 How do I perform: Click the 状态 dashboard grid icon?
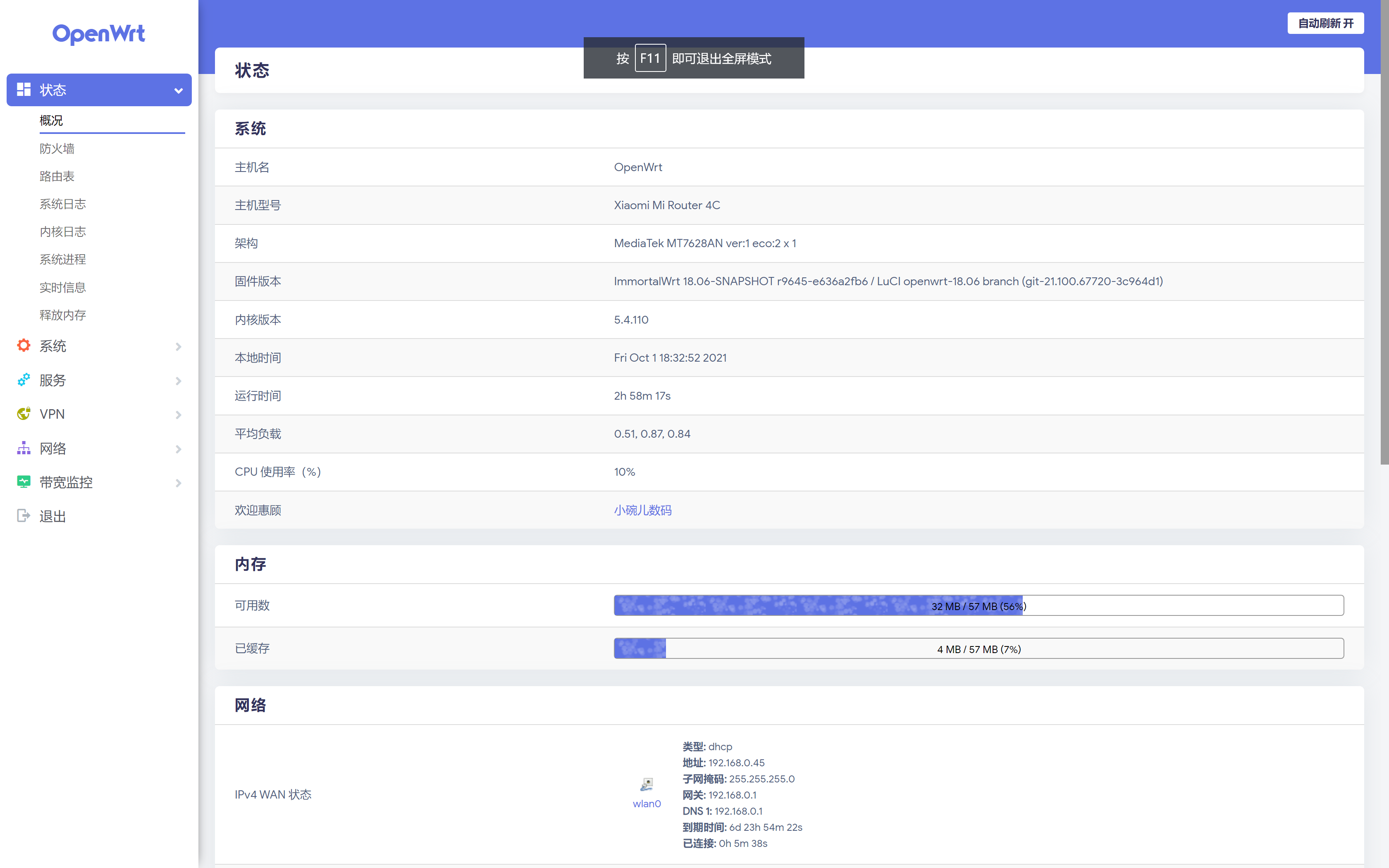[x=24, y=90]
